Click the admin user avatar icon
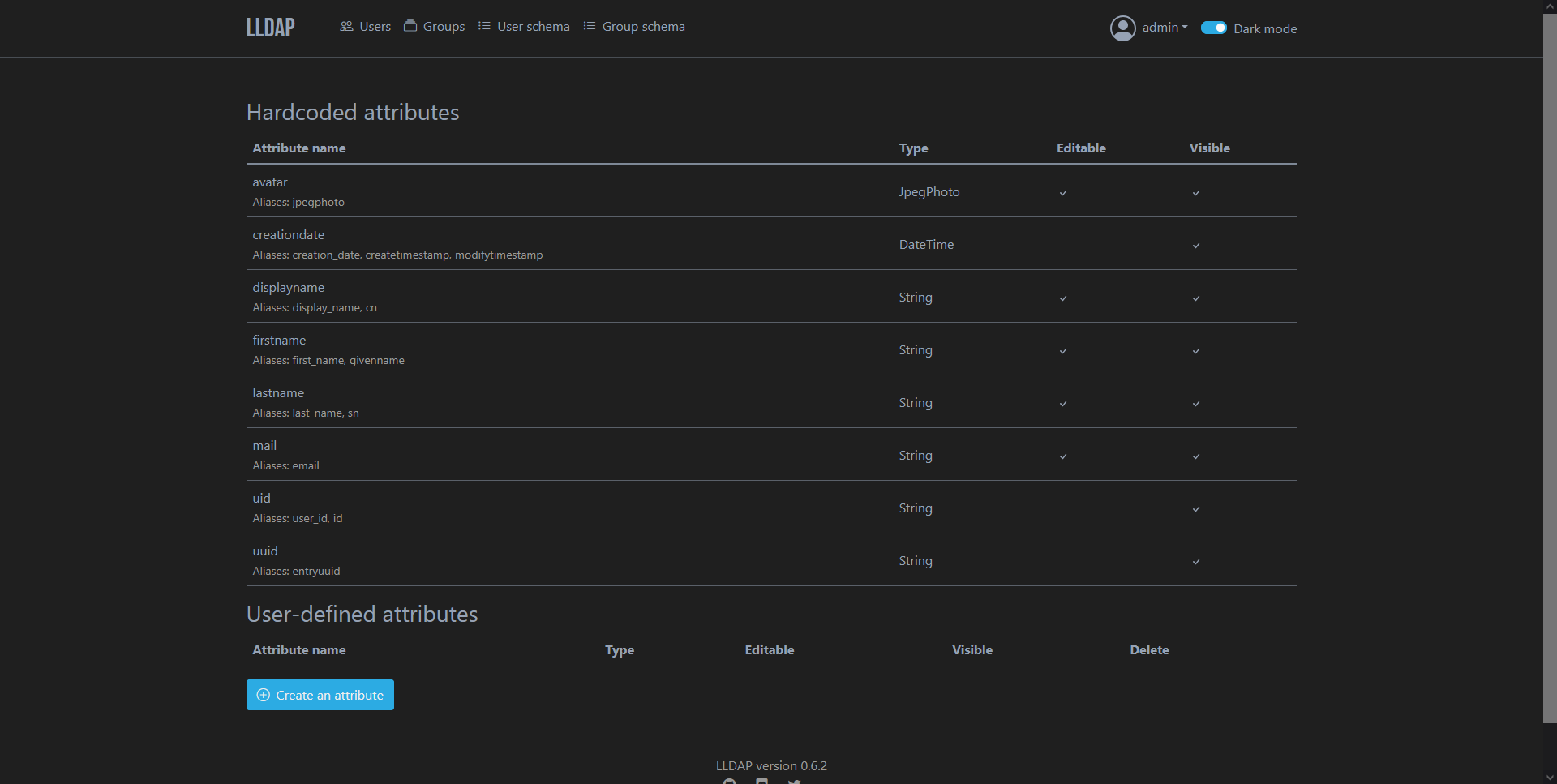This screenshot has height=784, width=1557. [x=1122, y=28]
